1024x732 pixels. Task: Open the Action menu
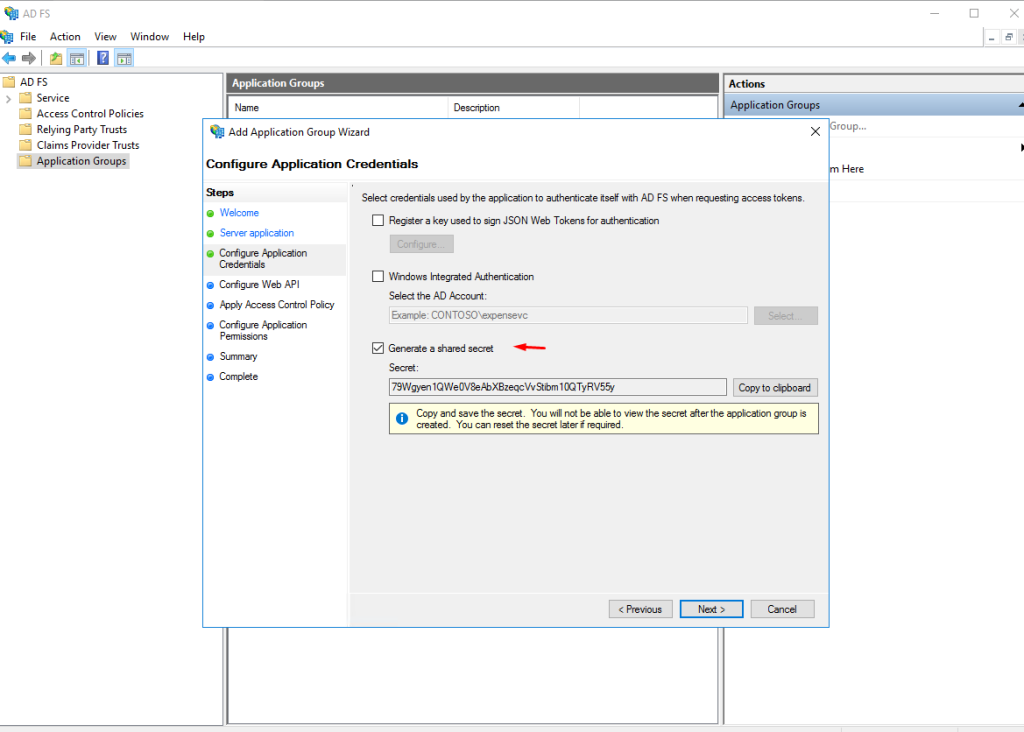coord(65,37)
